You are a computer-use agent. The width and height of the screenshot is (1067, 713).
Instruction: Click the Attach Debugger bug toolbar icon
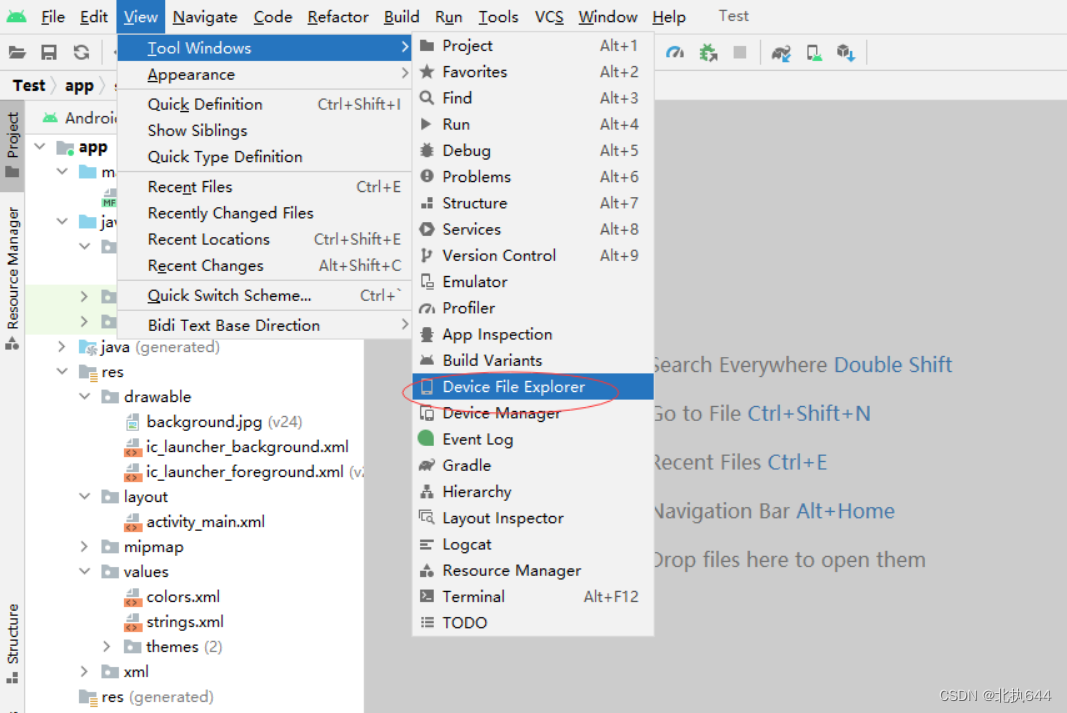coord(708,52)
